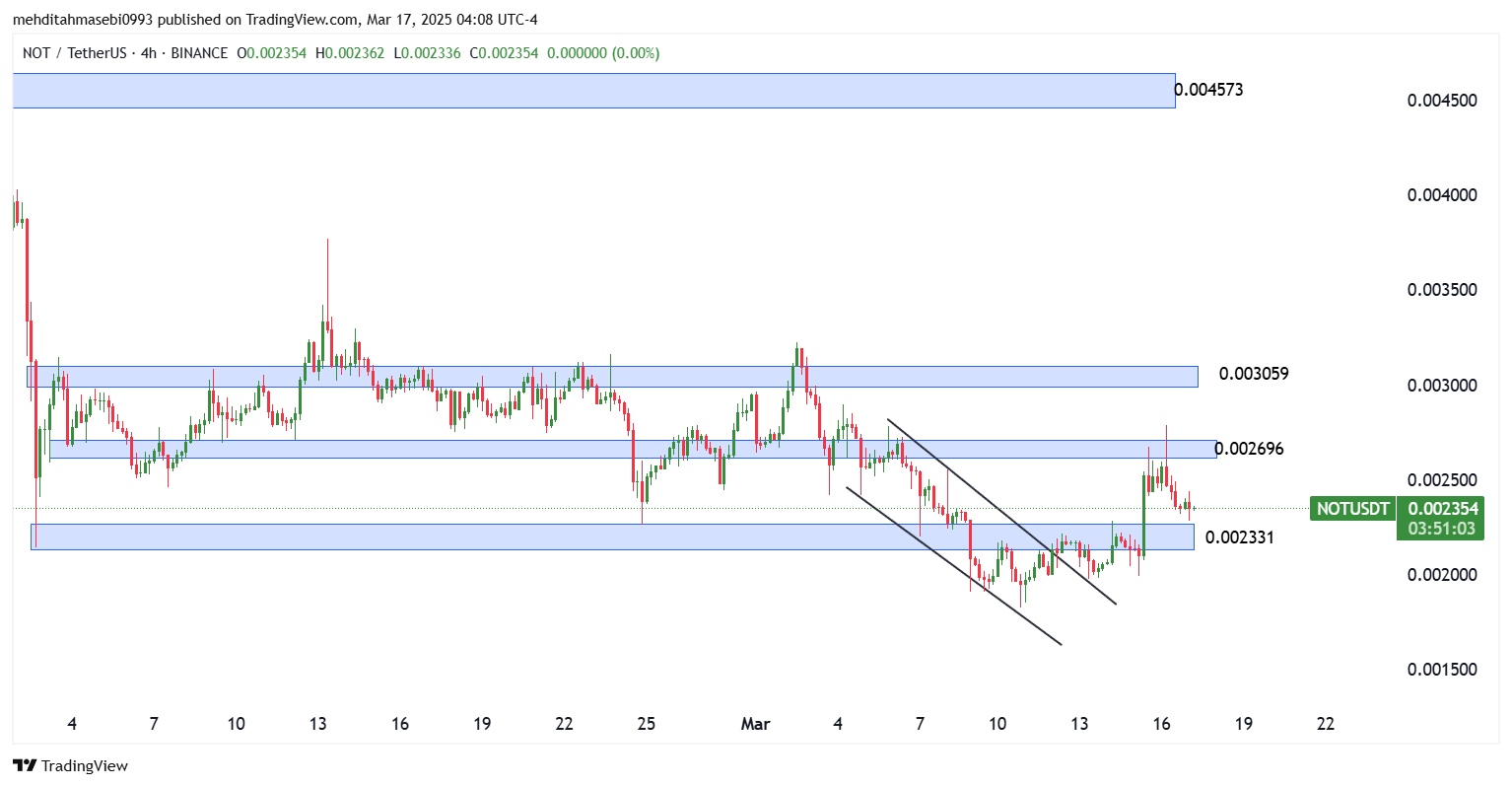Screen dimensions: 1512x787
Task: Click the 0.002000 price axis value
Action: (x=1442, y=575)
